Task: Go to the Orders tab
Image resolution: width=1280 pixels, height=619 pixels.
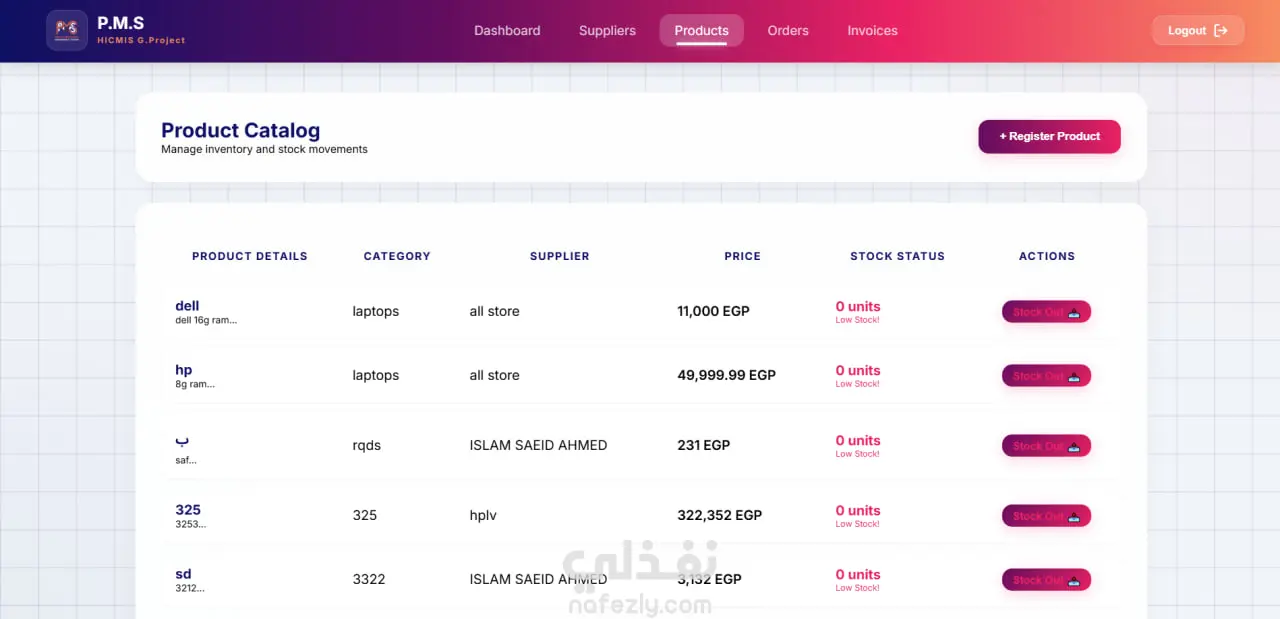Action: point(788,31)
